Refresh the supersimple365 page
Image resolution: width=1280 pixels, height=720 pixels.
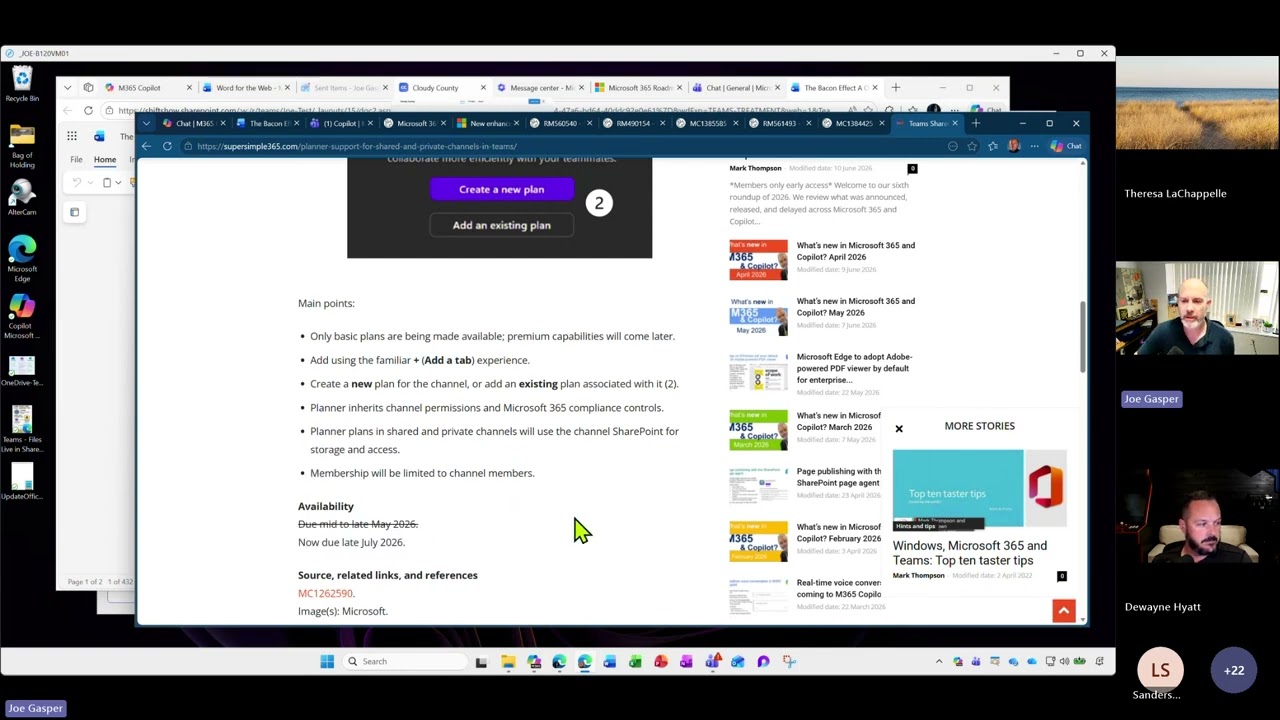click(167, 146)
